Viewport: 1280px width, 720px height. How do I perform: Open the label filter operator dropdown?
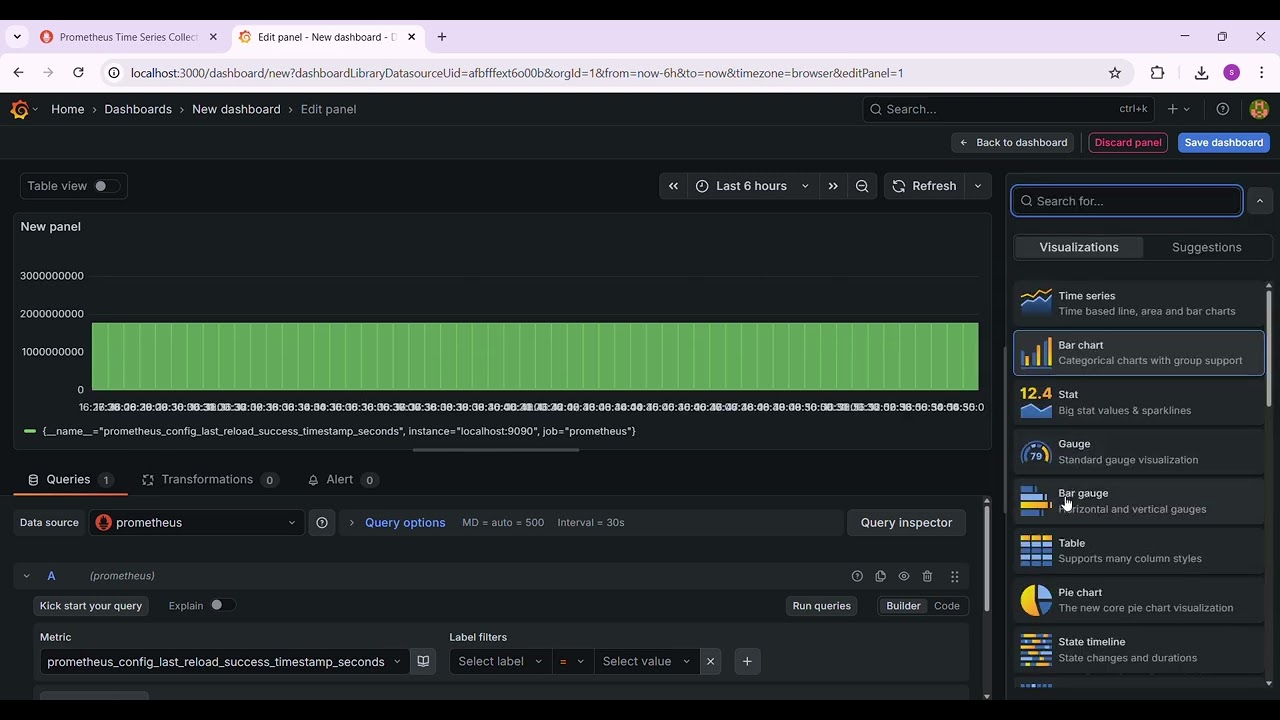pyautogui.click(x=572, y=661)
